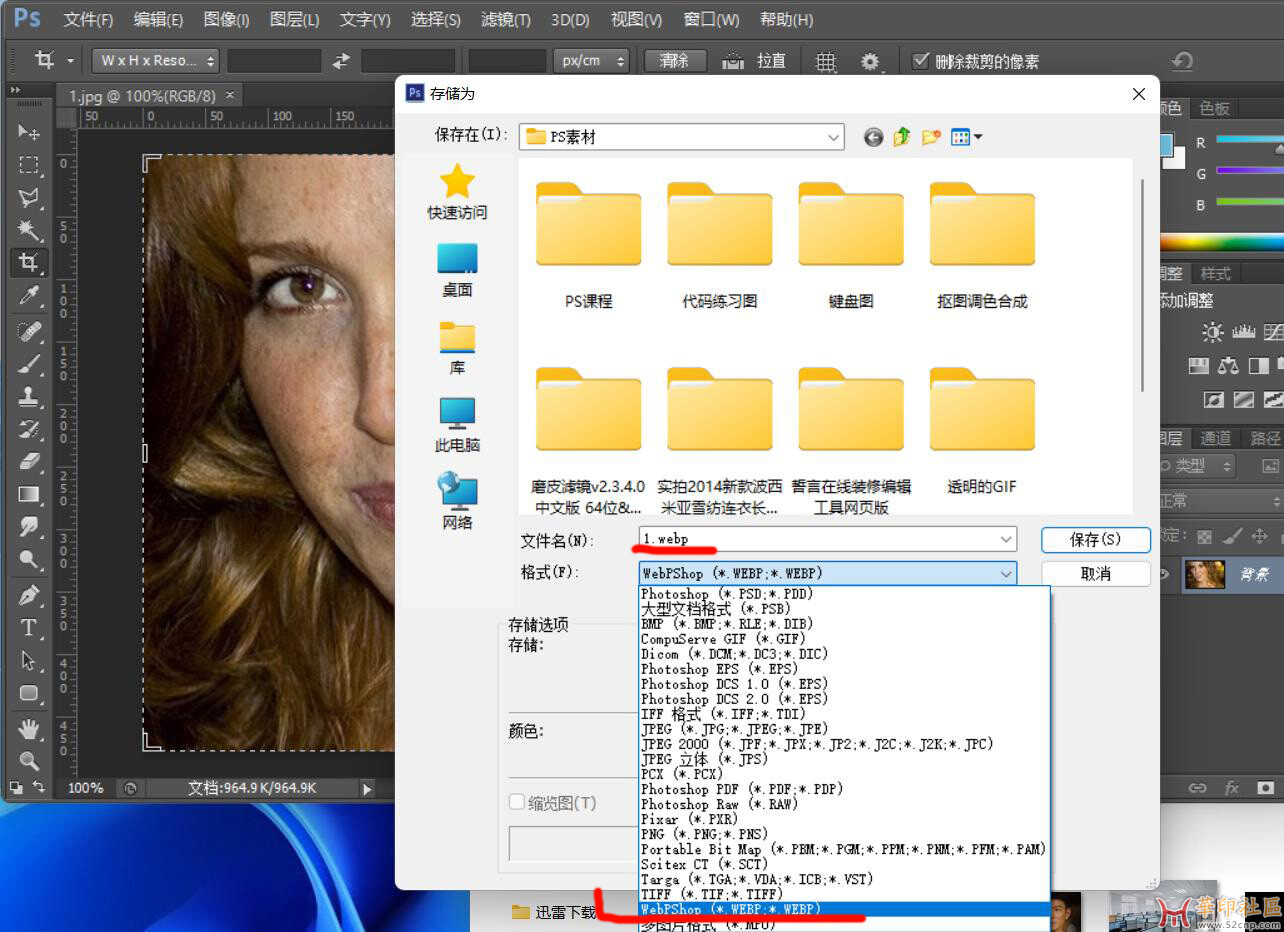Open the save location dropdown
1284x932 pixels.
(834, 137)
